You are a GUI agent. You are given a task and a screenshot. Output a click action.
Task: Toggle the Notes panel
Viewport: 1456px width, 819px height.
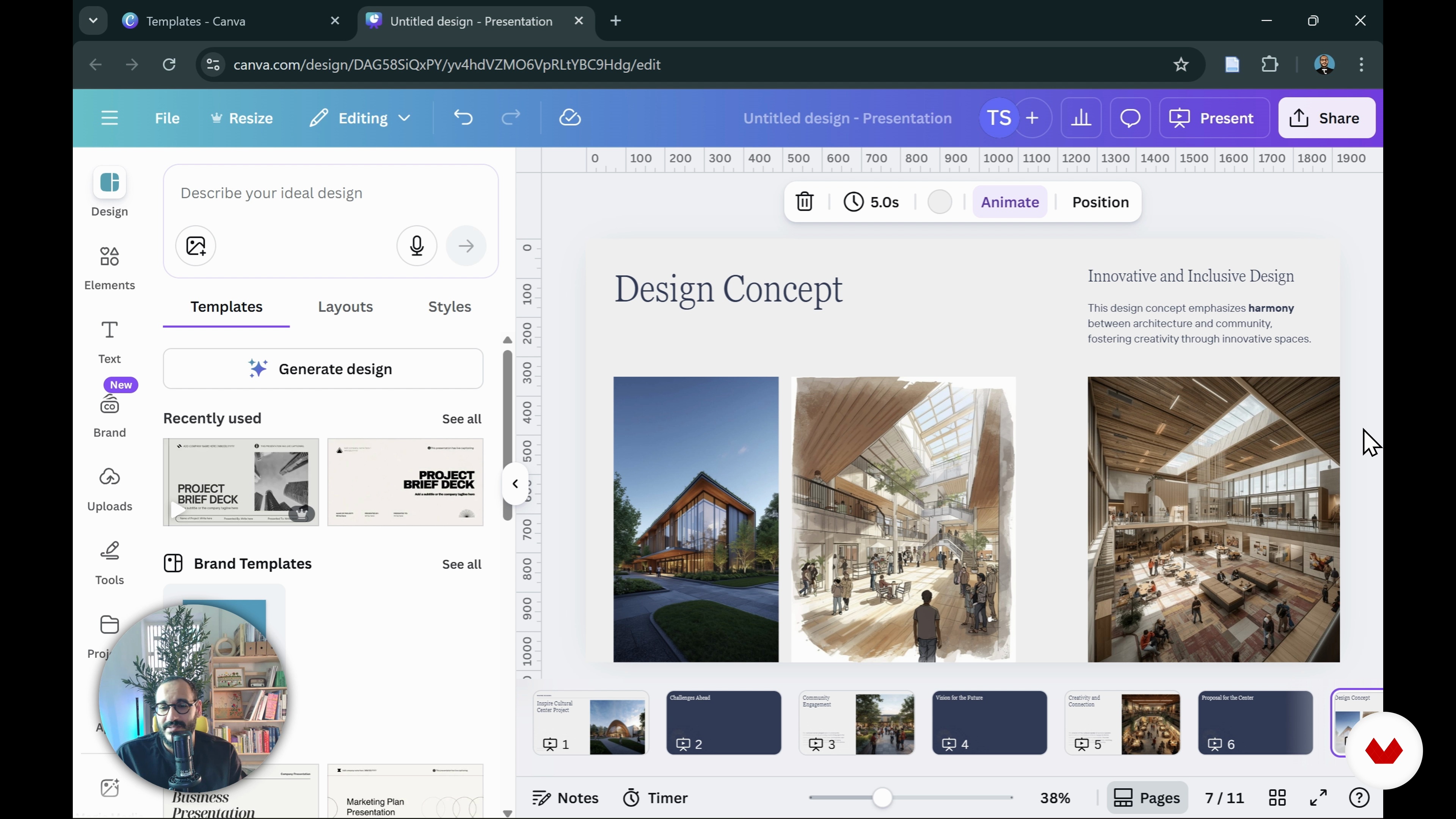[565, 797]
